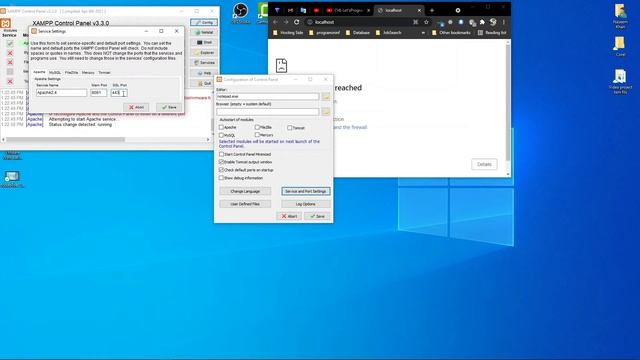Click the horizontal scrollbar of XAMPP log
The image size is (640, 360).
click(65, 140)
